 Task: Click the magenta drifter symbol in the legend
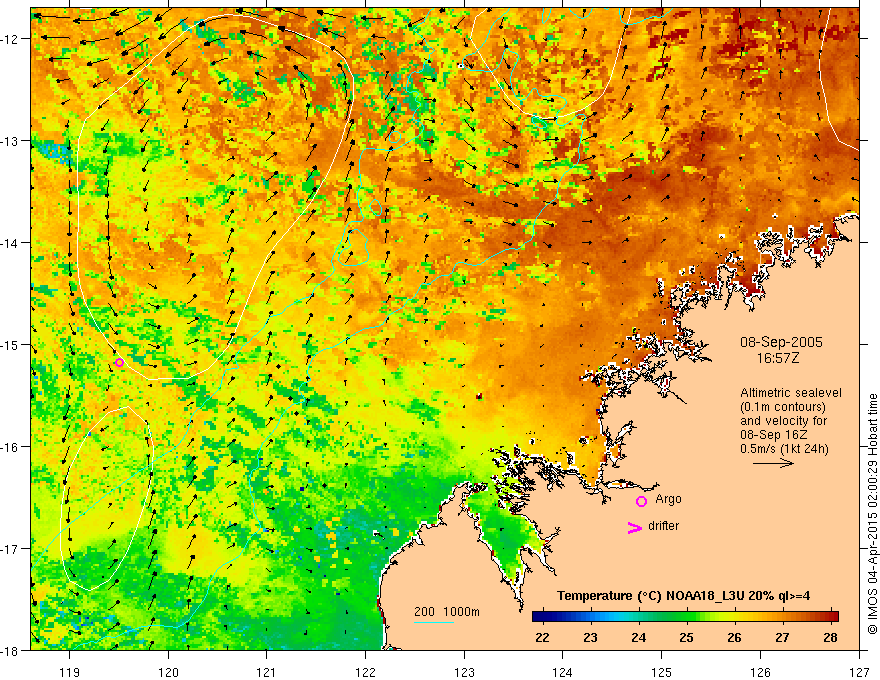pyautogui.click(x=634, y=527)
